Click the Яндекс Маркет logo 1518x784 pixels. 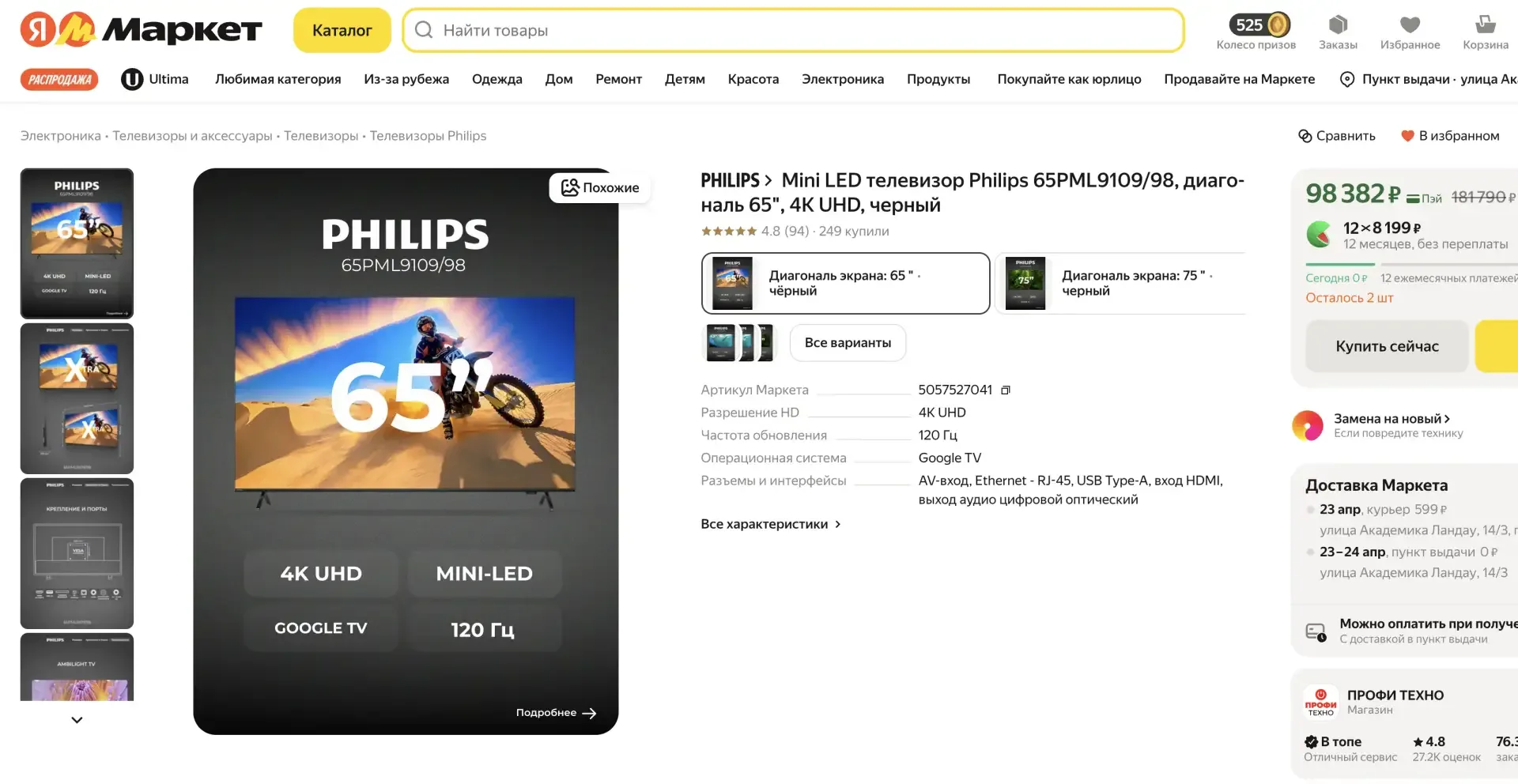(x=141, y=30)
